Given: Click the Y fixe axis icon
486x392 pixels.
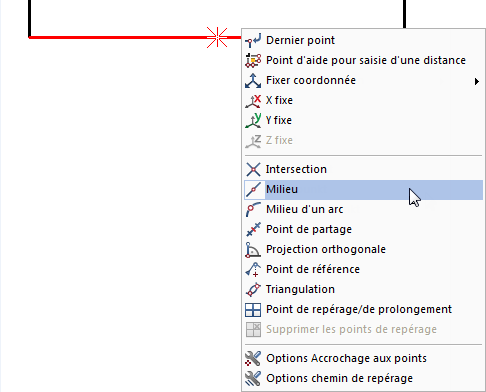Looking at the screenshot, I should (253, 120).
